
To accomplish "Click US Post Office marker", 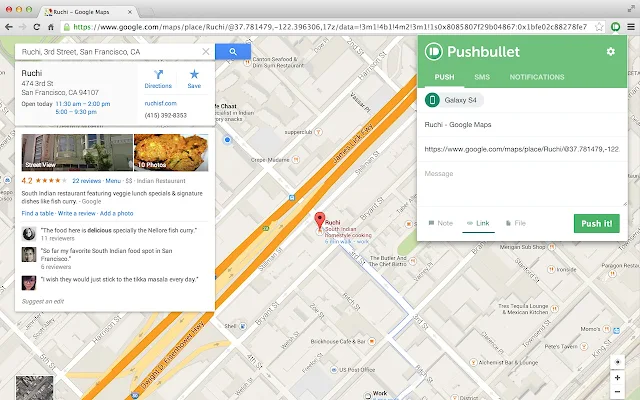I will (334, 370).
